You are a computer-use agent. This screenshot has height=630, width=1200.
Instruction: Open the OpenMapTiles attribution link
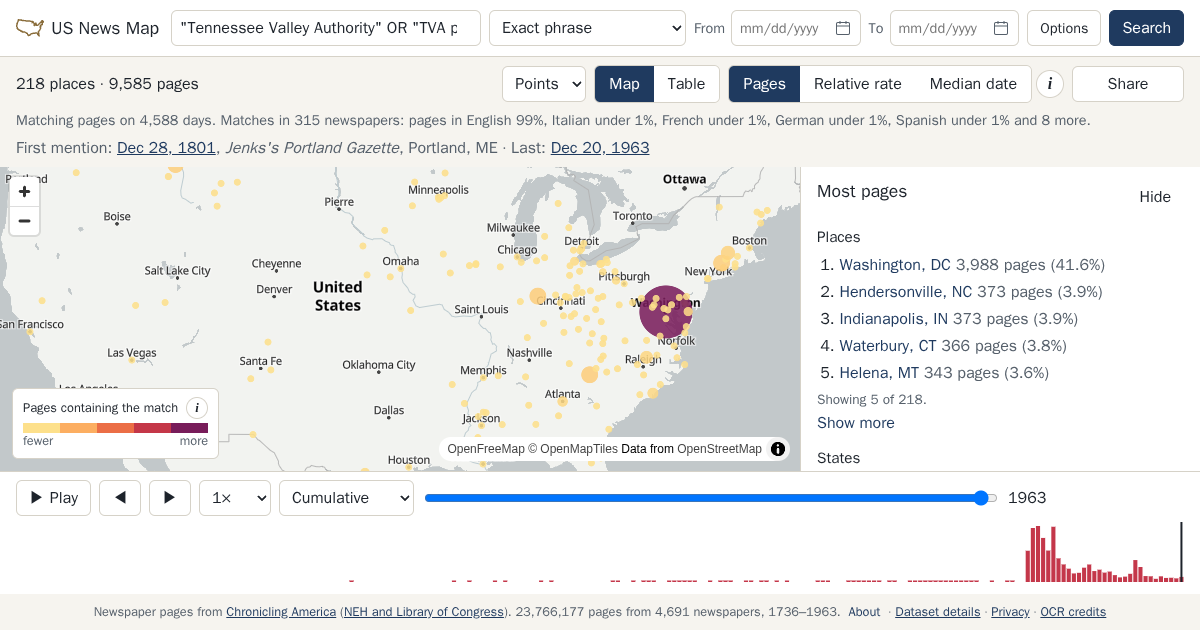coord(579,449)
